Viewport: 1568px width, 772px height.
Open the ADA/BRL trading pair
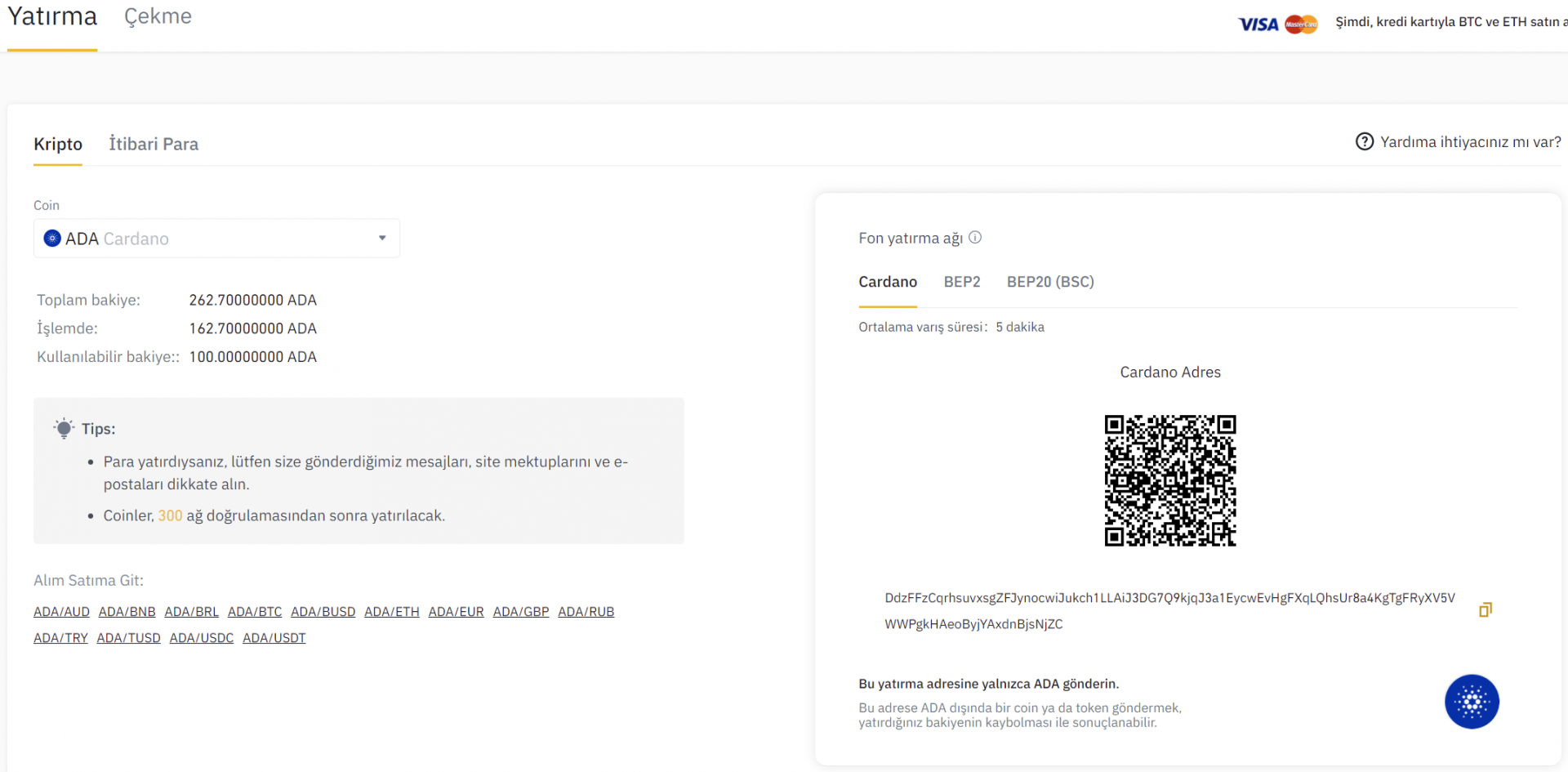coord(191,612)
